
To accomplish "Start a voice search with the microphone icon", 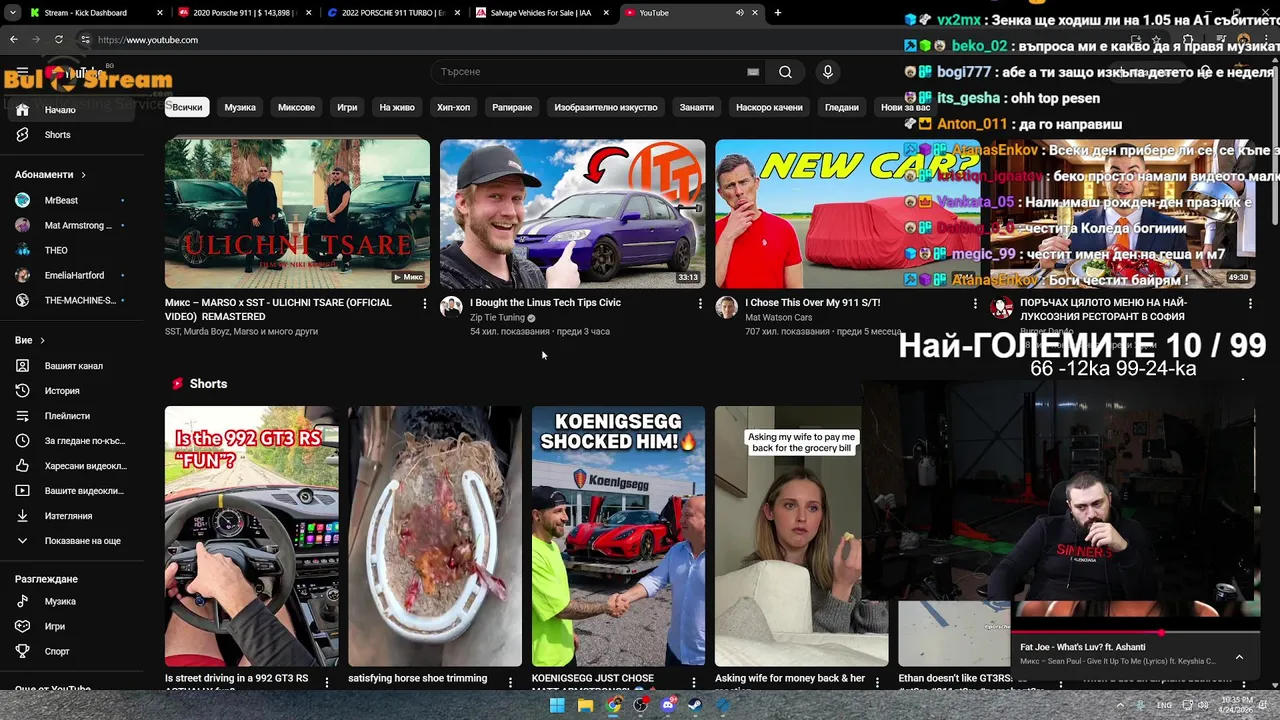I will 827,72.
